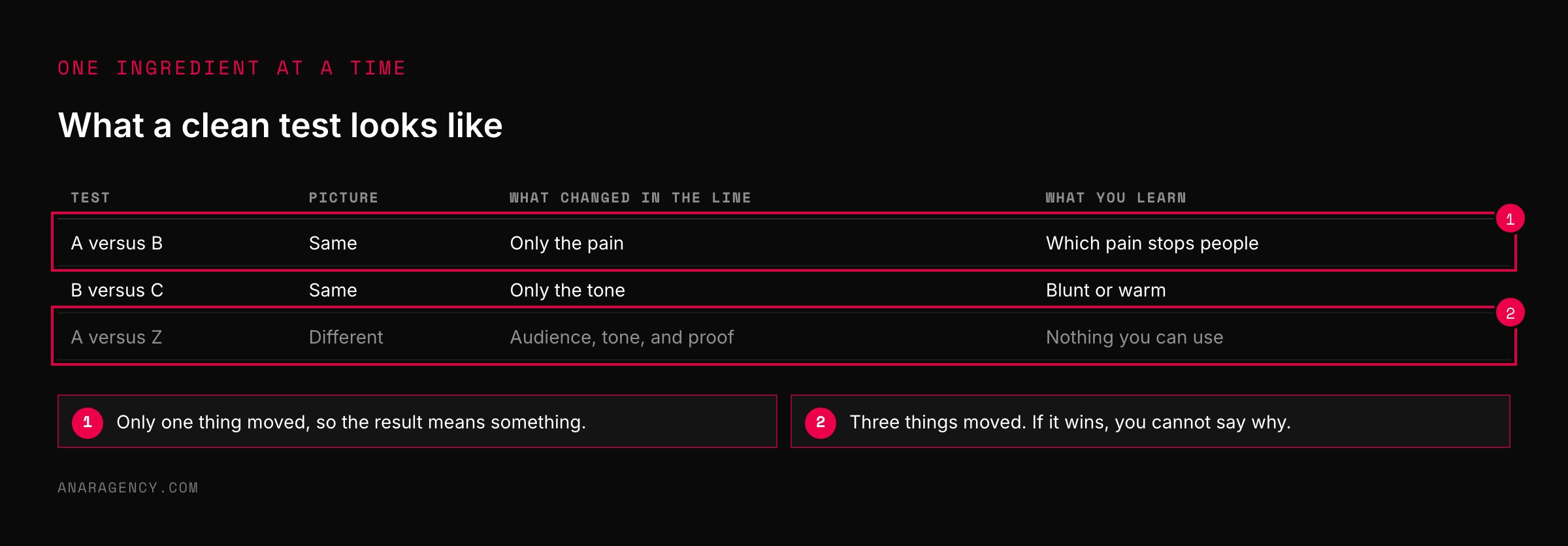Screen dimensions: 1568x546
Task: Select the PICTURE column header
Action: click(x=344, y=198)
